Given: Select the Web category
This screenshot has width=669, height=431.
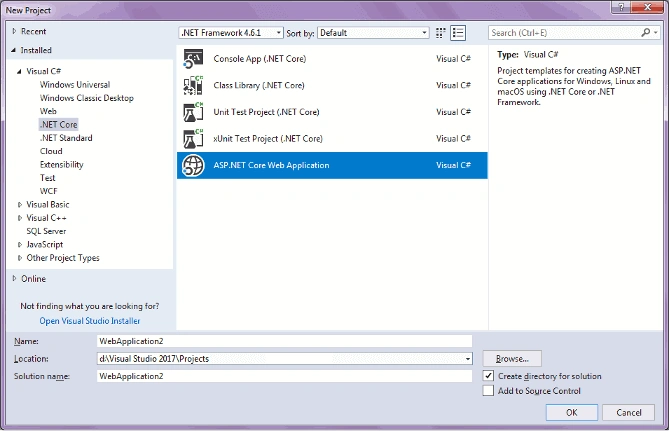Looking at the screenshot, I should click(x=48, y=111).
